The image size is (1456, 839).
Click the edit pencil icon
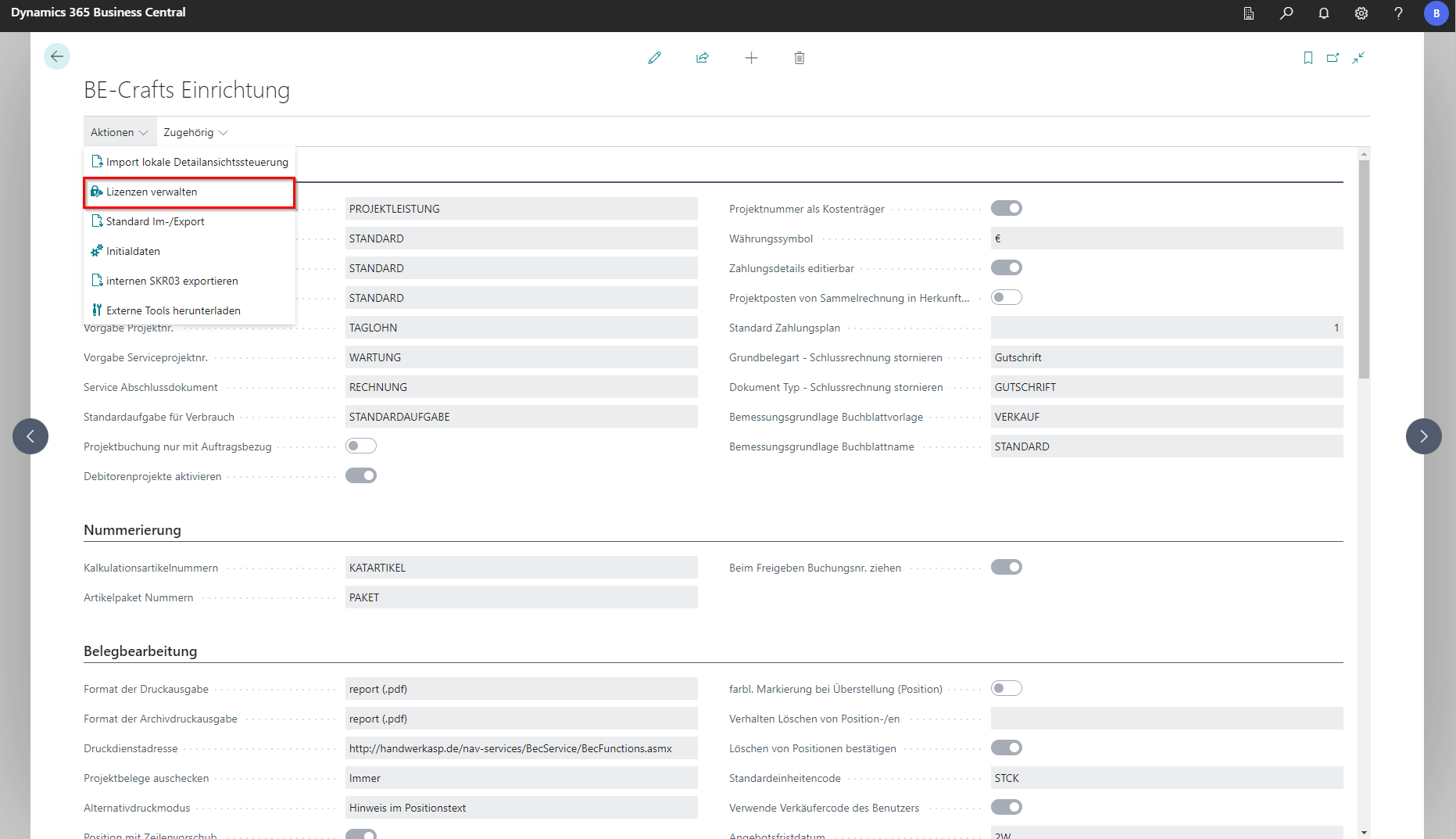point(654,58)
